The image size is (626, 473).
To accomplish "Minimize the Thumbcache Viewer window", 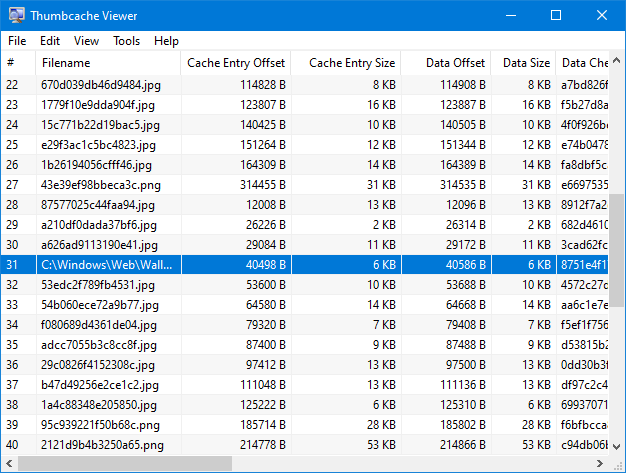I will (x=511, y=15).
